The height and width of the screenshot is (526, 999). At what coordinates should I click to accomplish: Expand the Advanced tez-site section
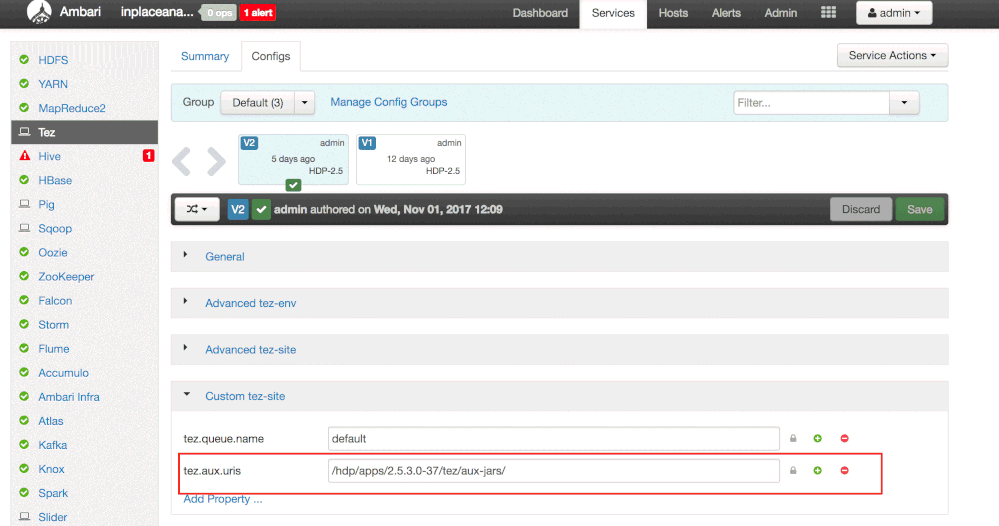(x=250, y=349)
